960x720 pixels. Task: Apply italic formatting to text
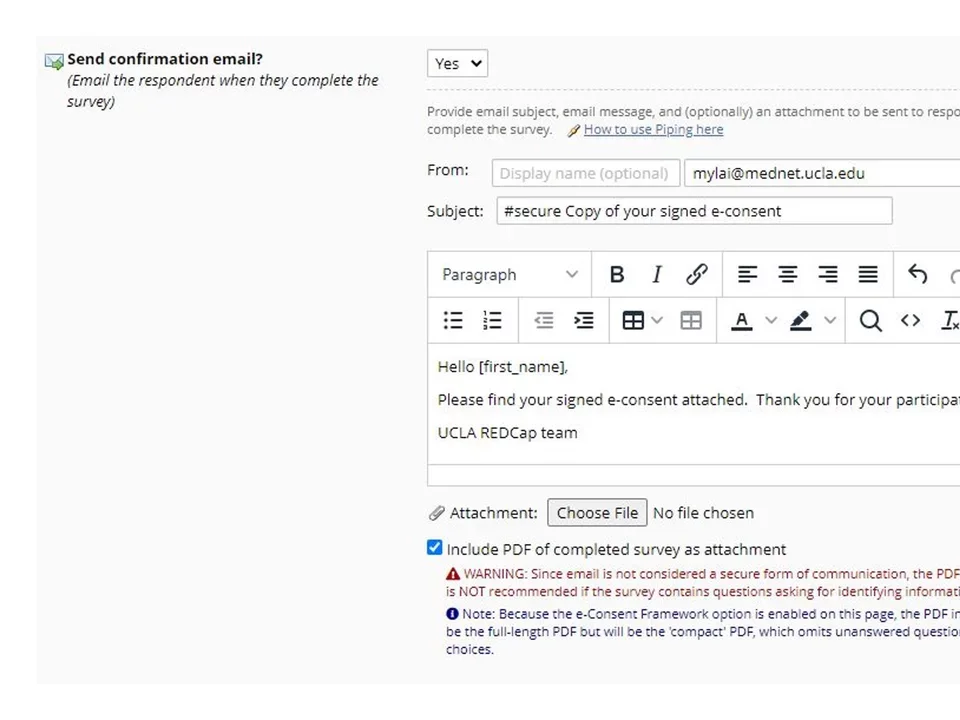pyautogui.click(x=657, y=274)
